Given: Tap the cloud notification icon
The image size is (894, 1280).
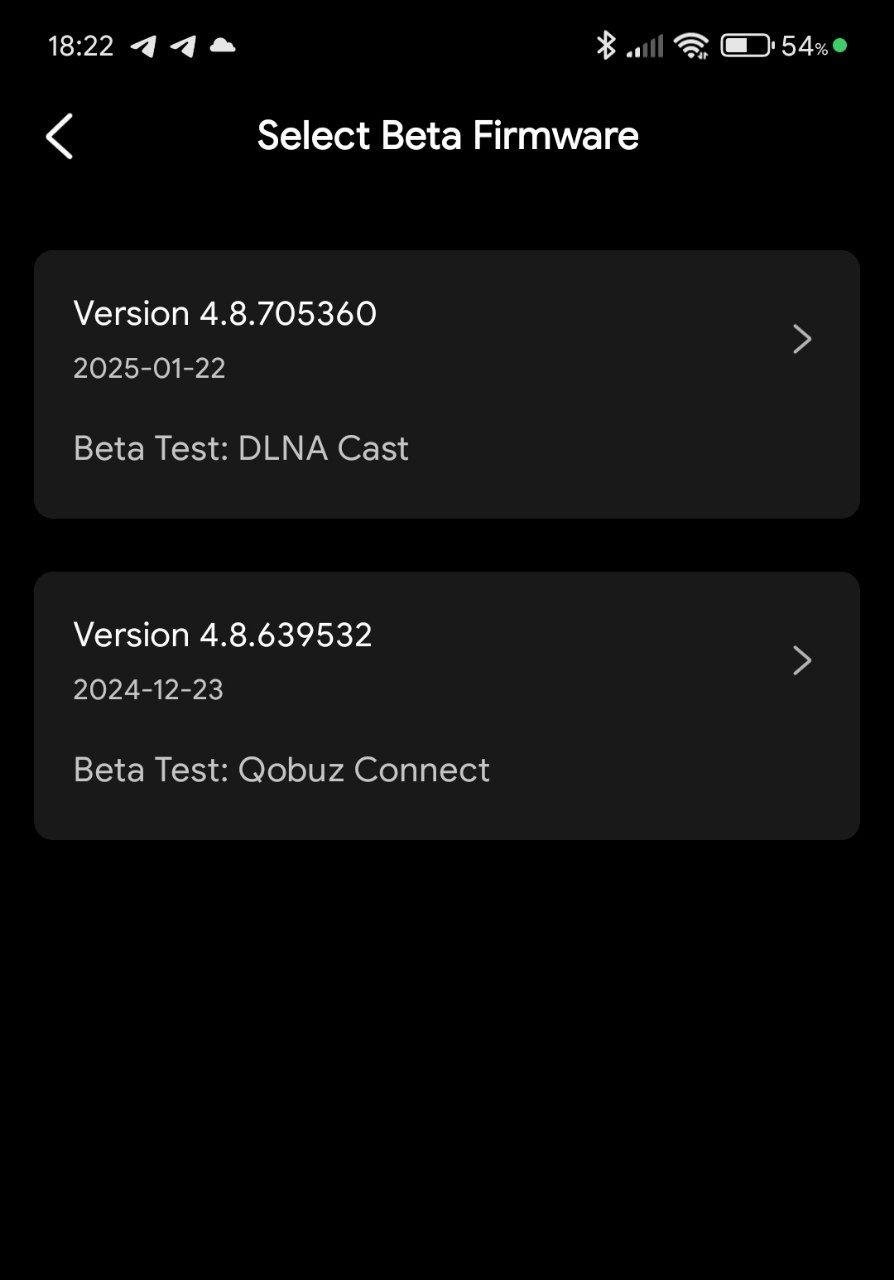Looking at the screenshot, I should pyautogui.click(x=223, y=45).
